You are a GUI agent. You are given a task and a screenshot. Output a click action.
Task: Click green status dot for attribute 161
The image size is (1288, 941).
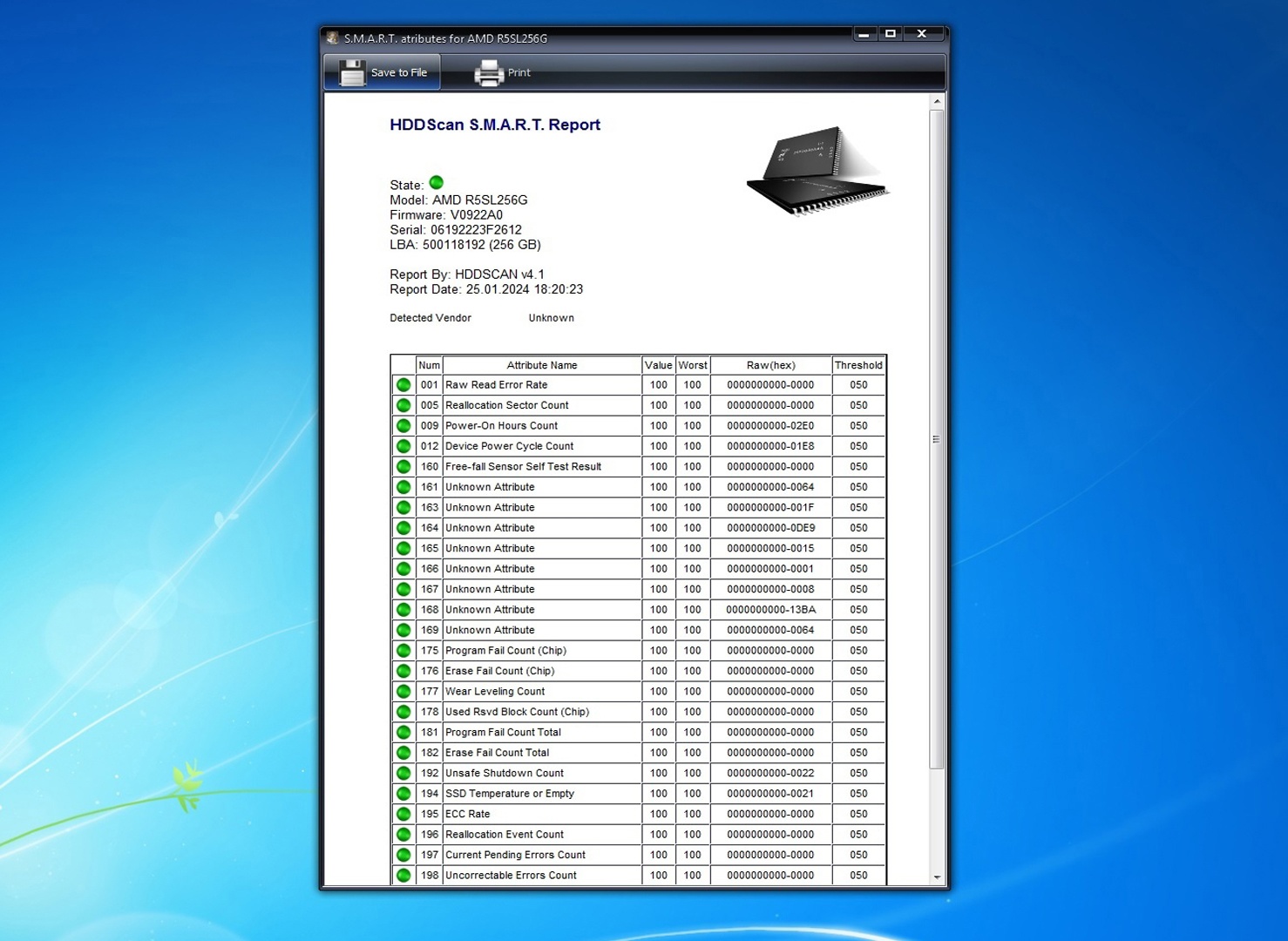tap(403, 487)
